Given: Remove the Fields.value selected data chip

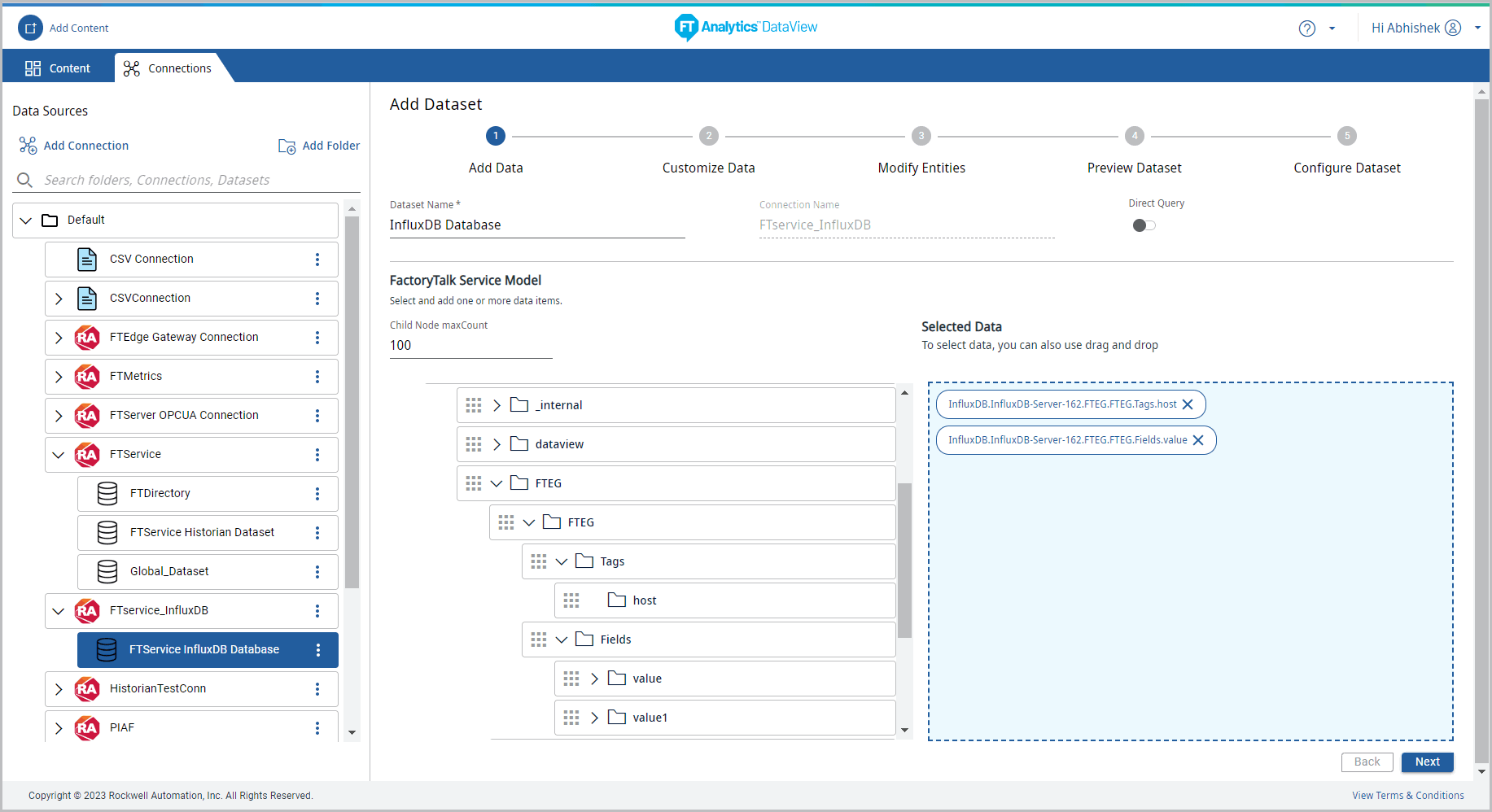Looking at the screenshot, I should pos(1198,440).
